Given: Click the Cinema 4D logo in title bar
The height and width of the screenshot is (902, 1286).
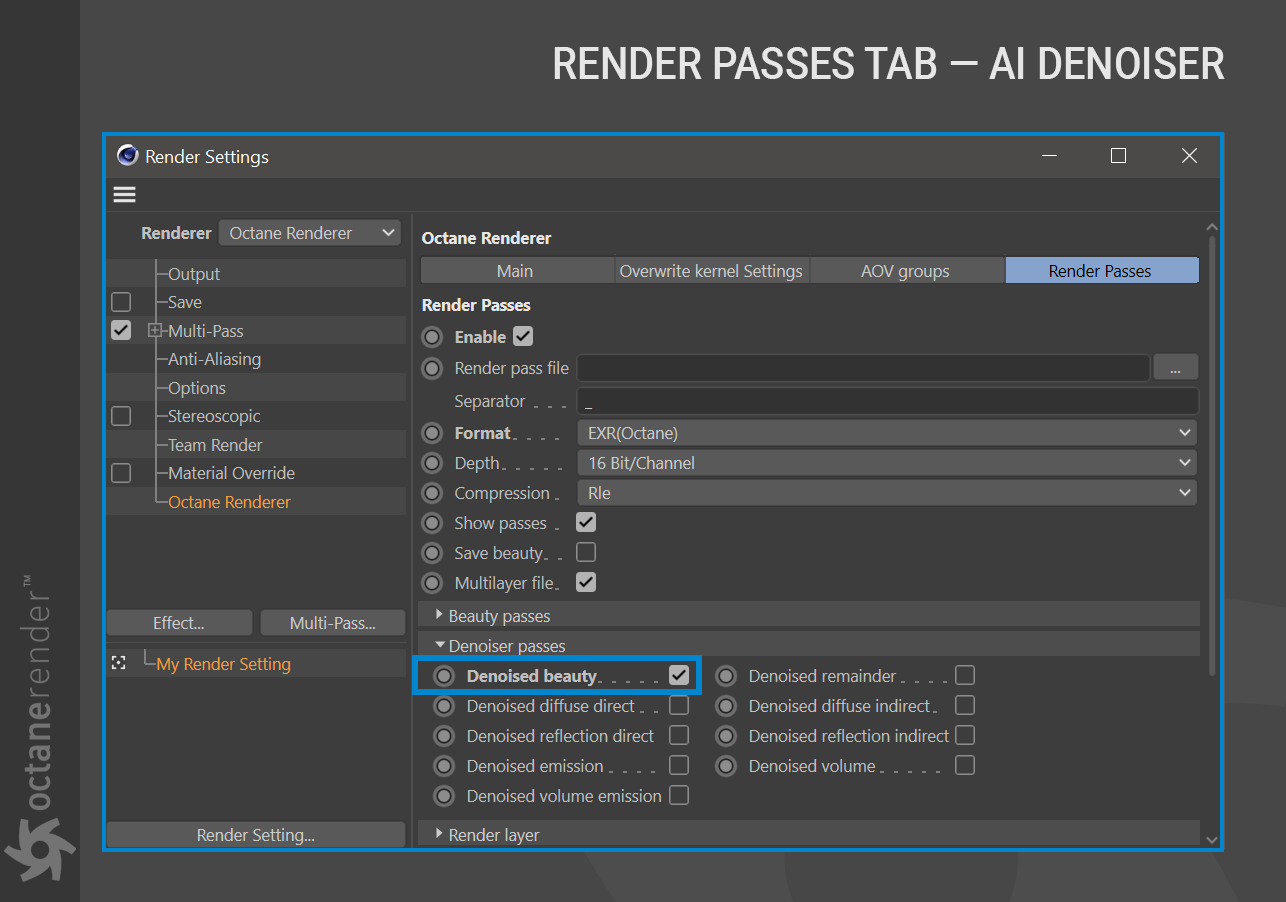Looking at the screenshot, I should 127,156.
